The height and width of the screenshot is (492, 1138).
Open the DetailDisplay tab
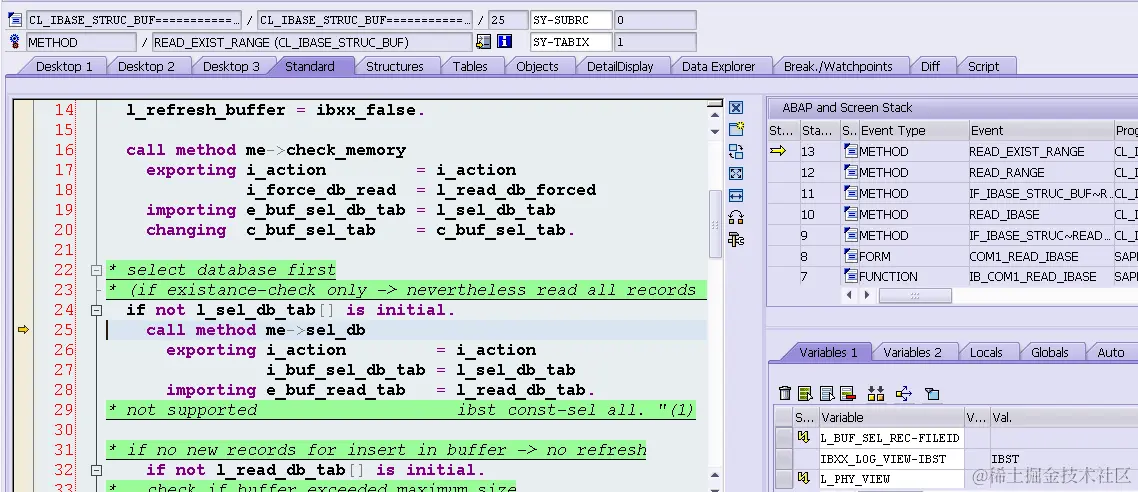click(620, 66)
